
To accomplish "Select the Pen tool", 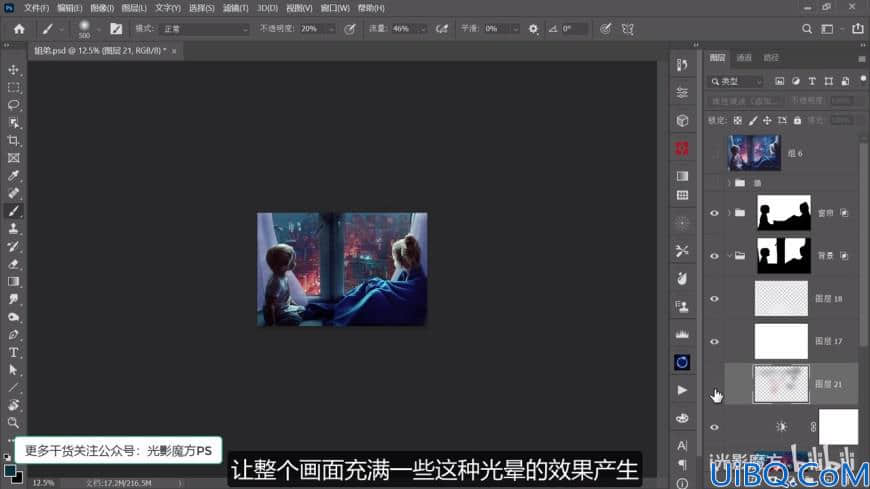I will (13, 335).
